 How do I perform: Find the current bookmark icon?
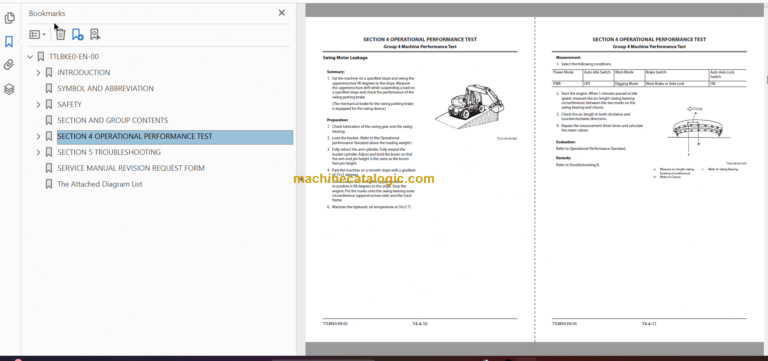[x=95, y=34]
